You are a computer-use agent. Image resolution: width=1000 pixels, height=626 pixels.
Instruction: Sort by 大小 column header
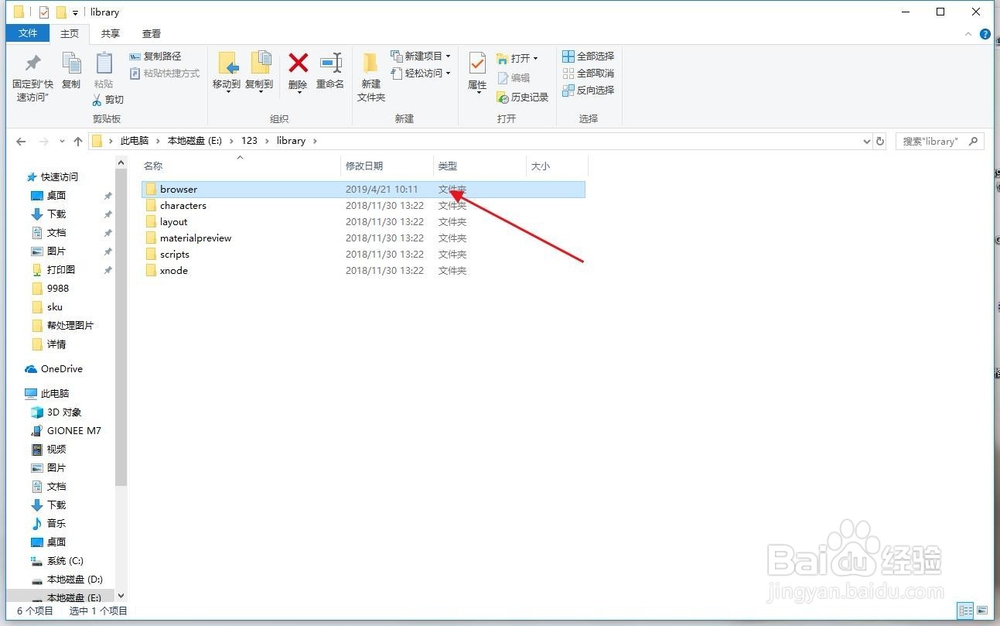540,166
